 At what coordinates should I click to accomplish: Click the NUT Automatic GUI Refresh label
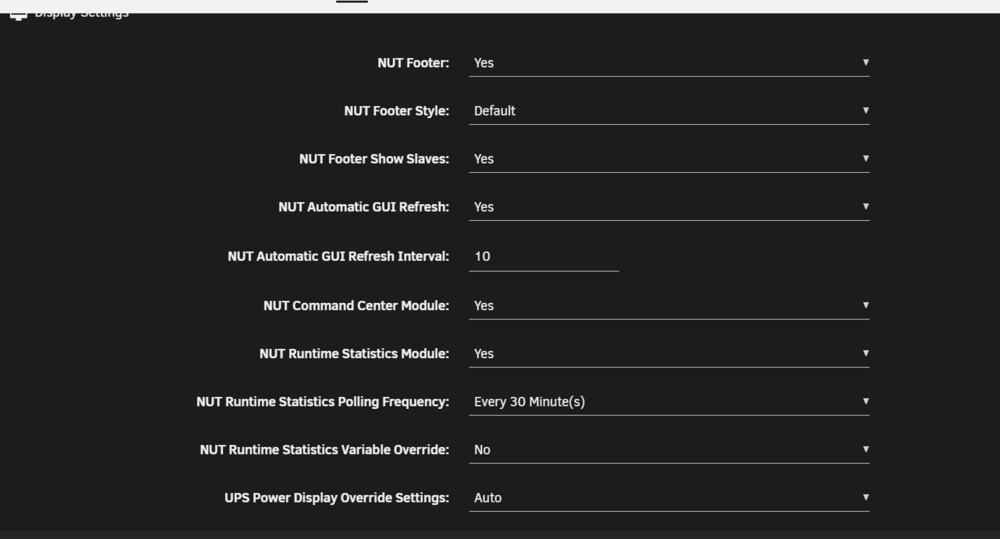coord(364,207)
